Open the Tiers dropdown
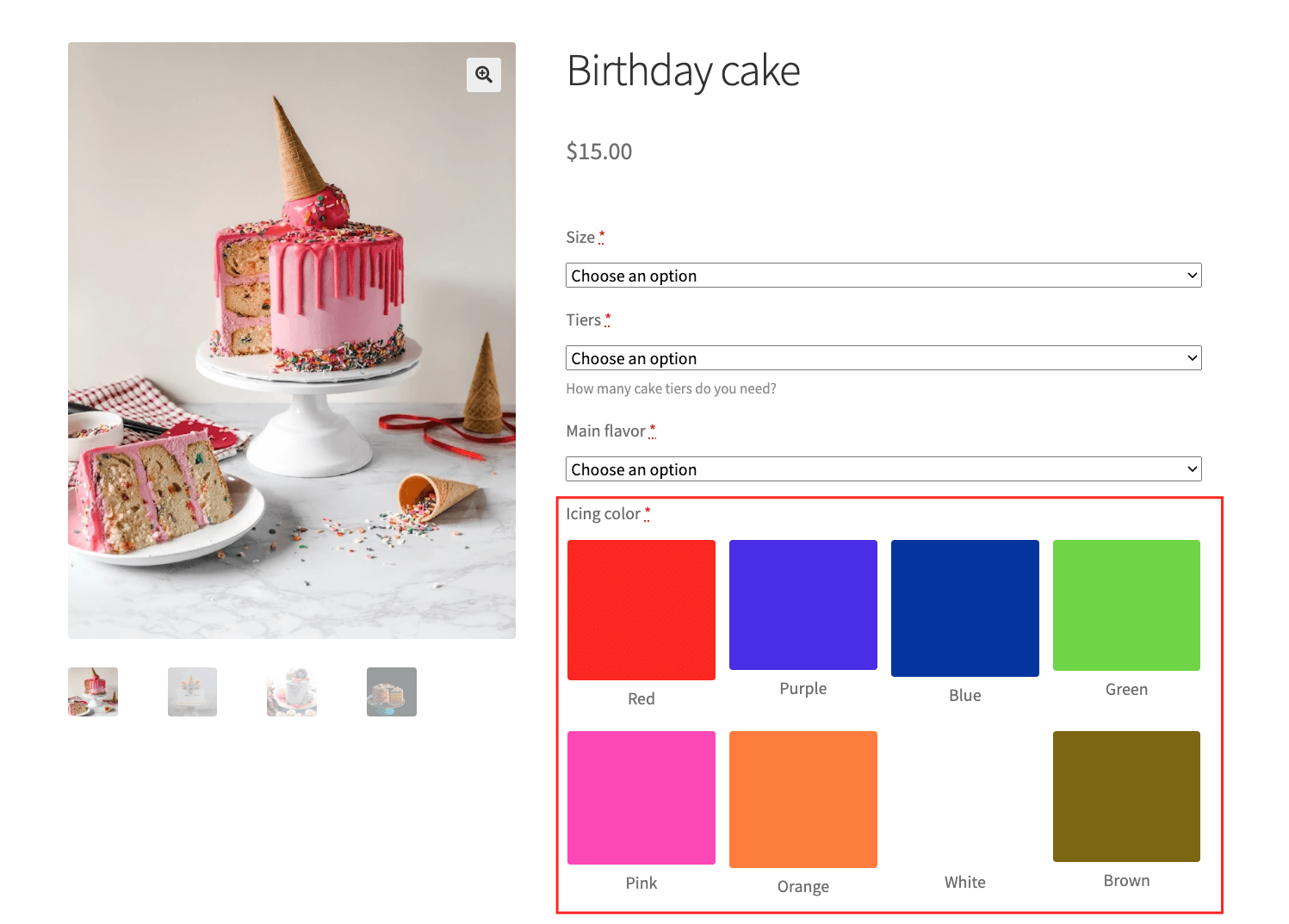The width and height of the screenshot is (1289, 924). coord(883,358)
